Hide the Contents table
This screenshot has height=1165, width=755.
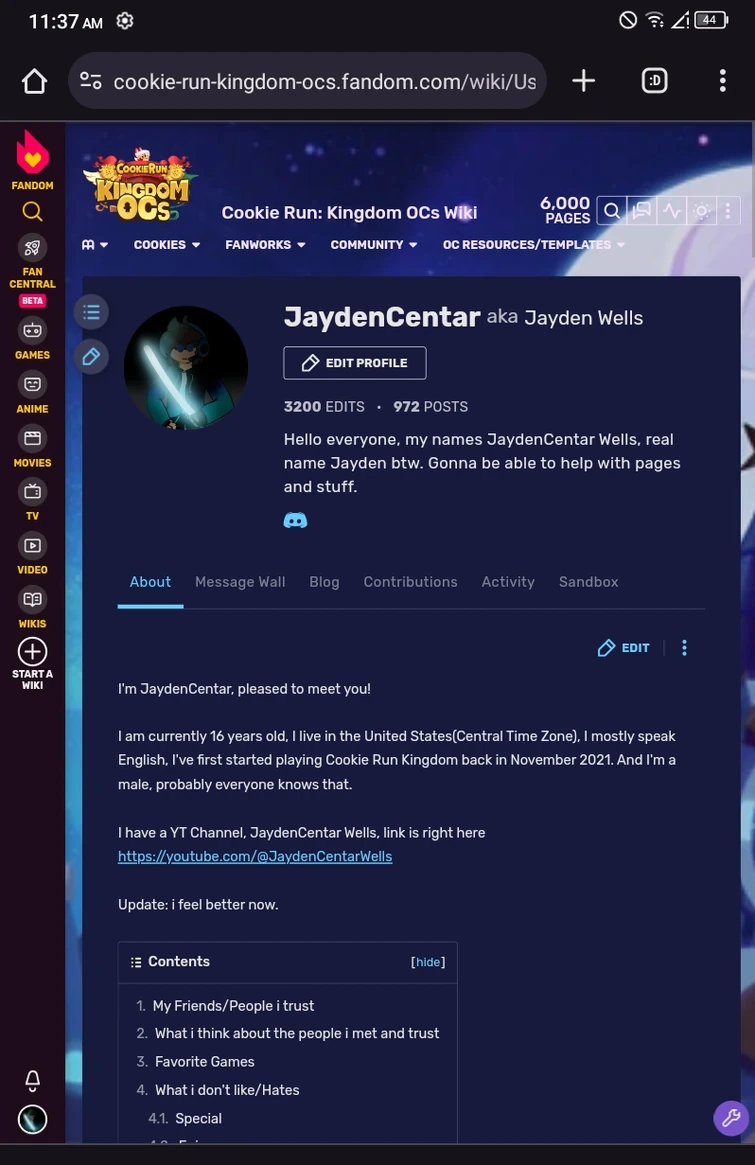click(428, 962)
